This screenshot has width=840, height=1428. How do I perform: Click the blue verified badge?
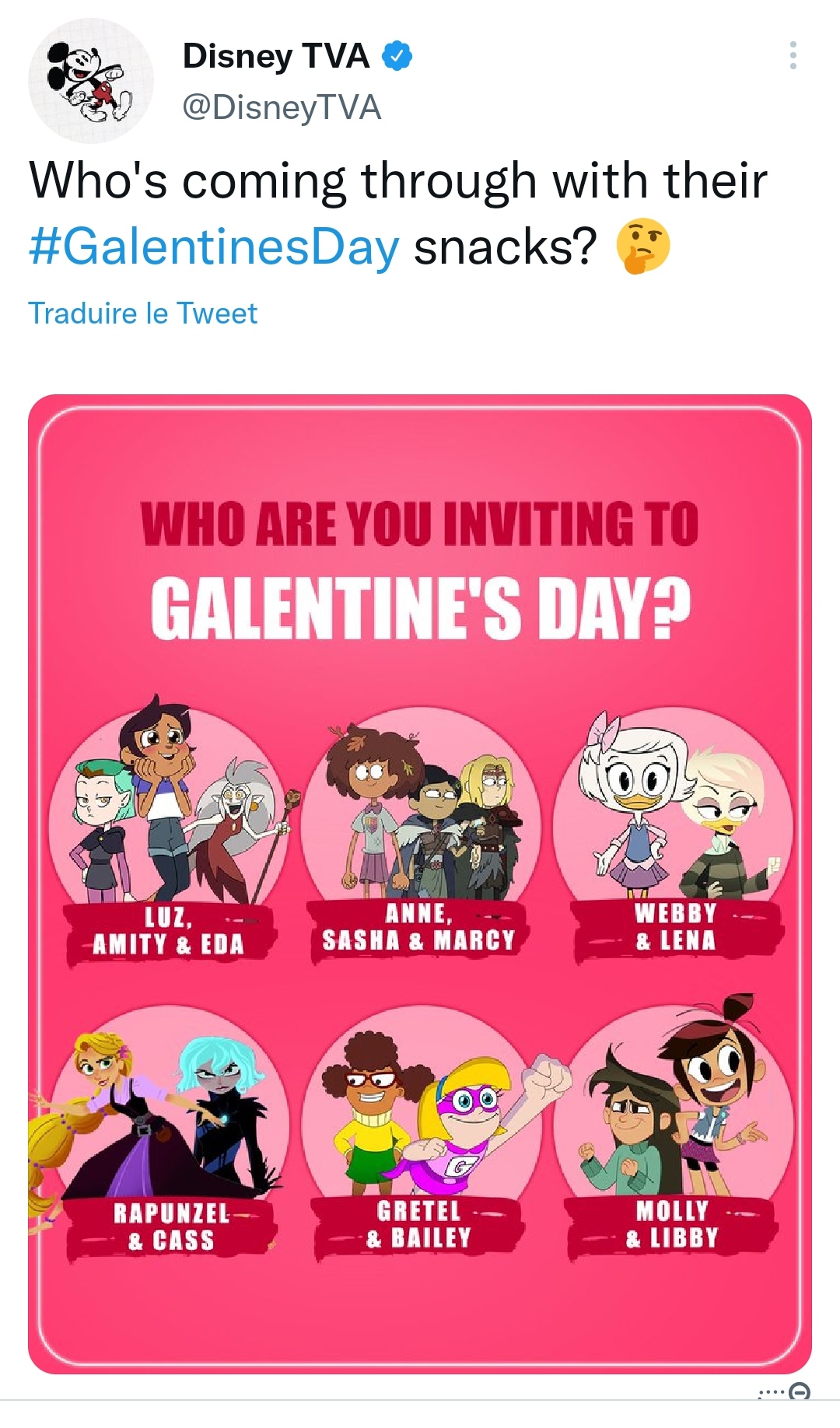point(397,56)
